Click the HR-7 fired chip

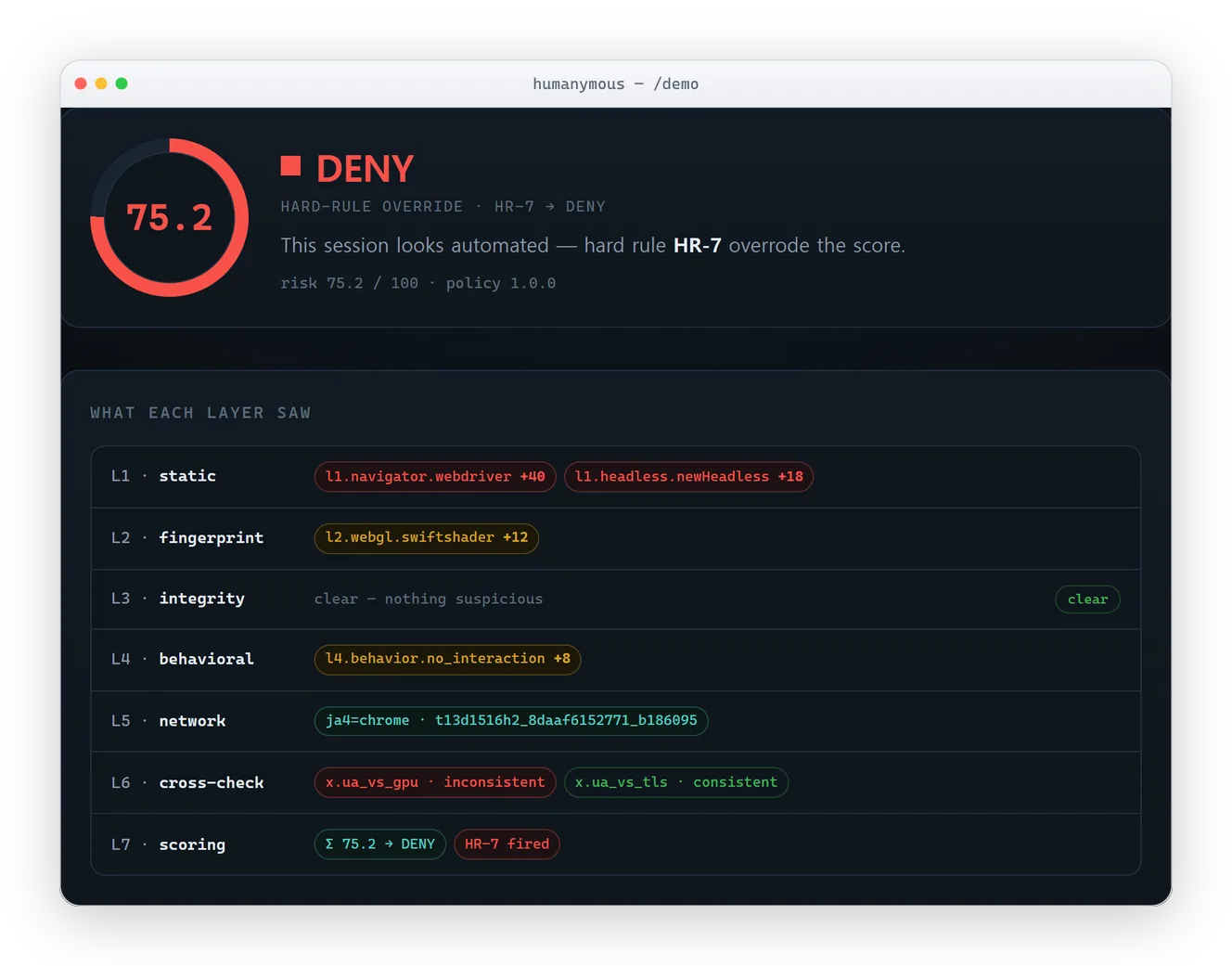[507, 844]
